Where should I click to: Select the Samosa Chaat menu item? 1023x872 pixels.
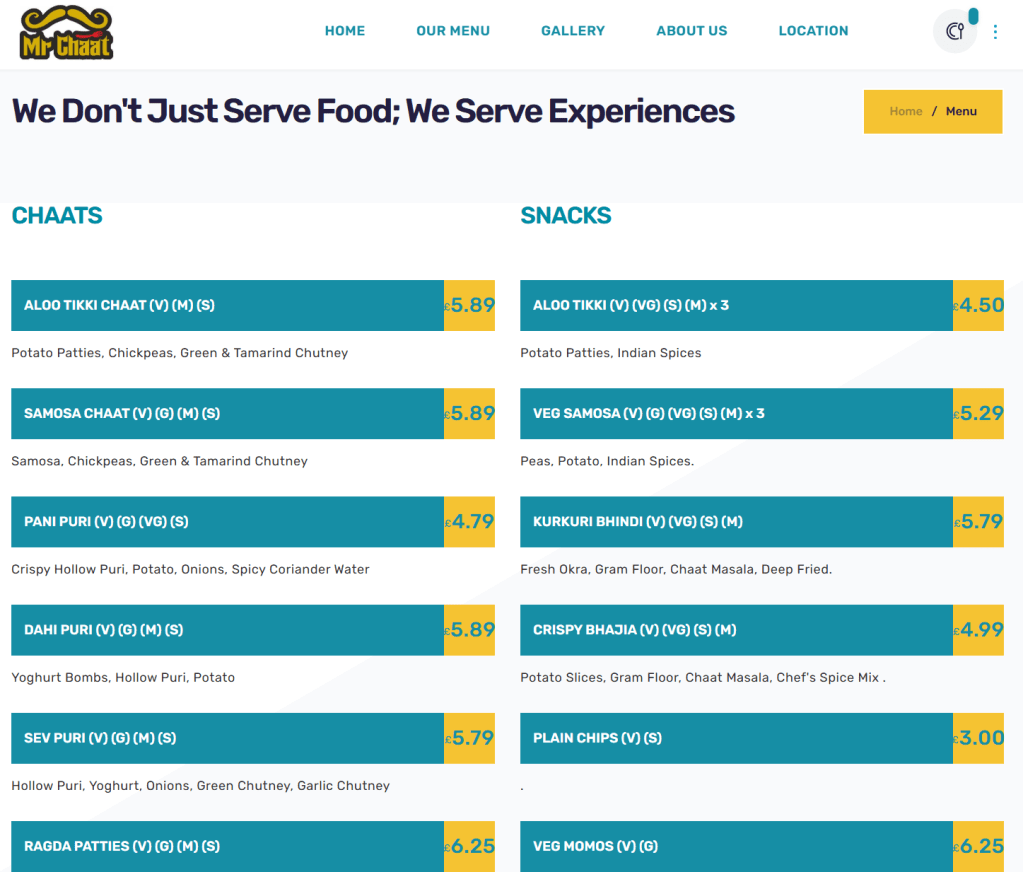click(x=122, y=413)
